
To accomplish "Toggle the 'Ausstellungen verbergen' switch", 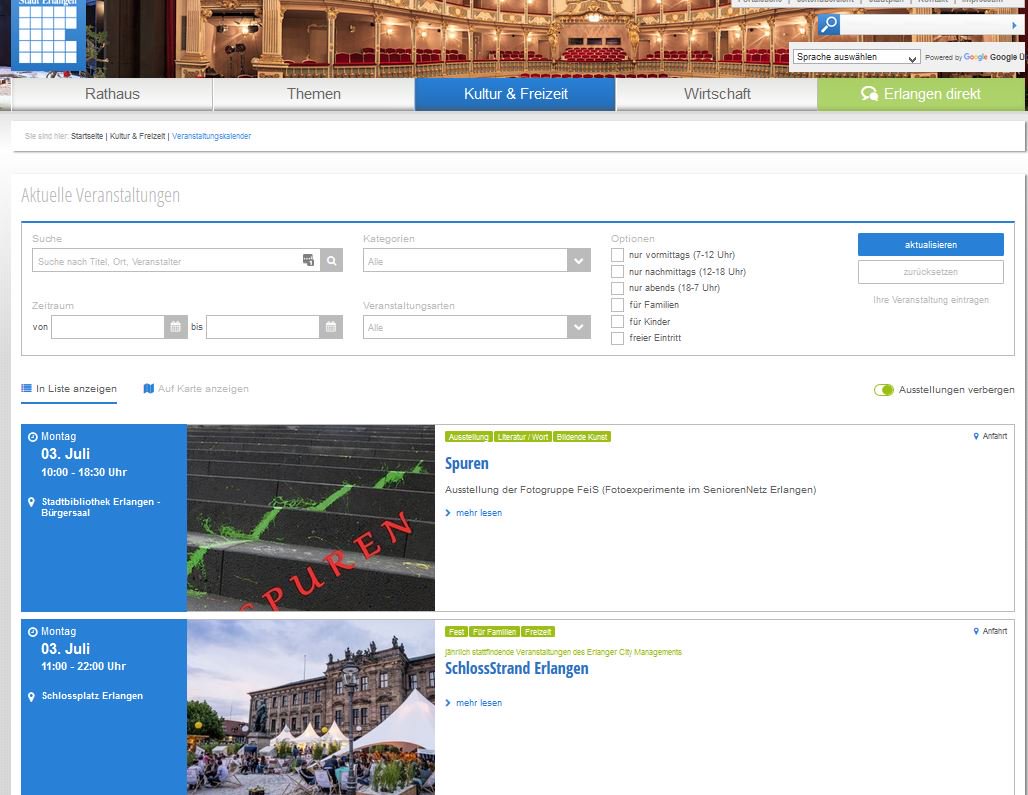I will (884, 390).
